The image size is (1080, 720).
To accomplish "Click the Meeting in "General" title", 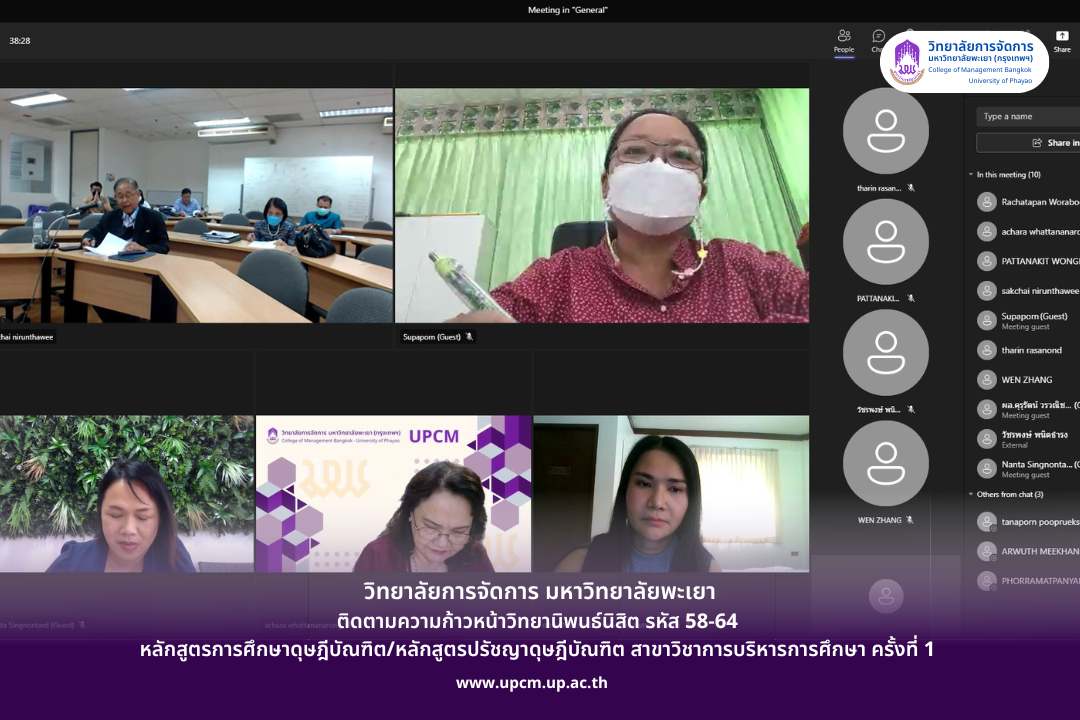I will click(x=568, y=10).
